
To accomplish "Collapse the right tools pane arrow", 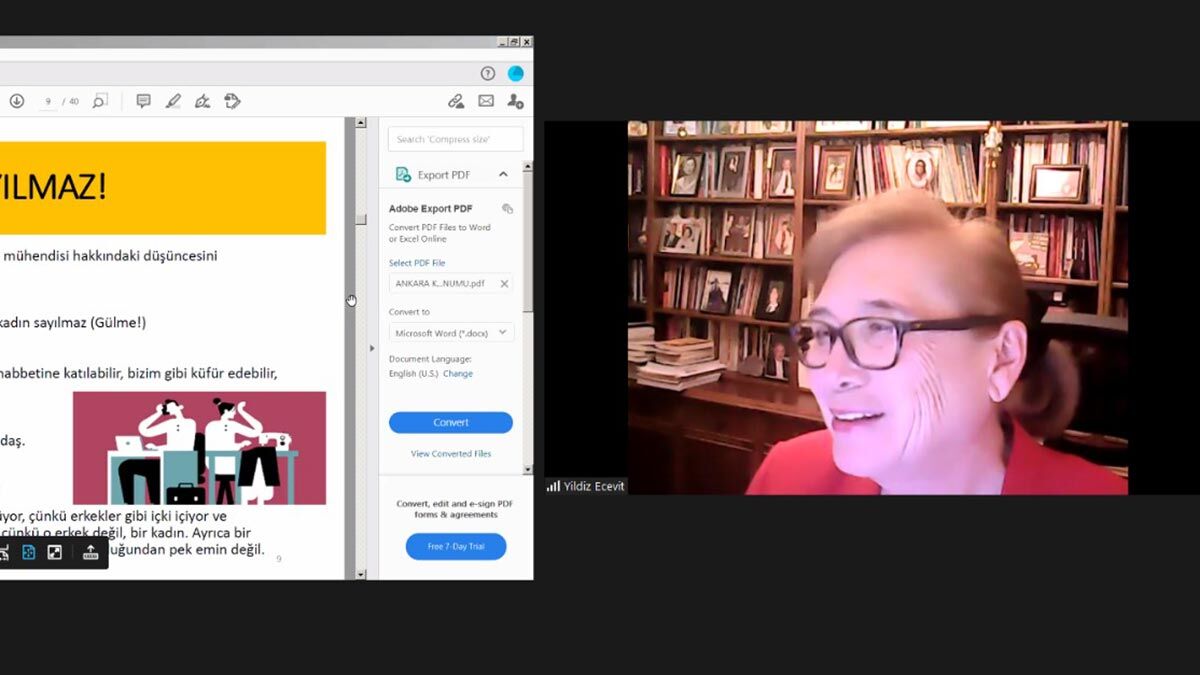I will [x=372, y=348].
